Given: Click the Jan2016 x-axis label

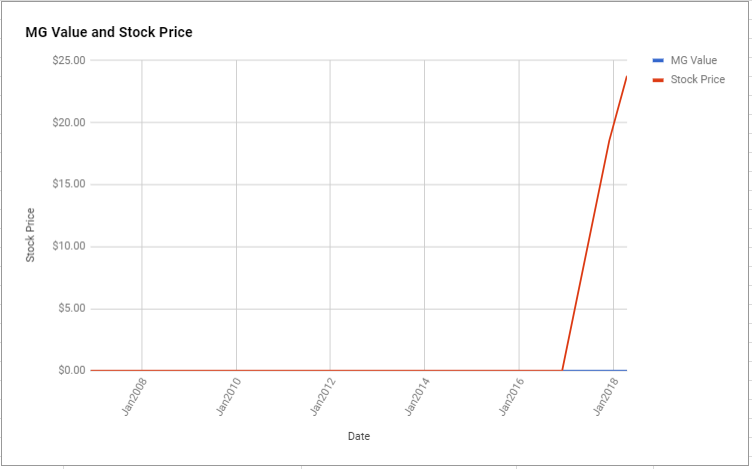Looking at the screenshot, I should coord(511,397).
